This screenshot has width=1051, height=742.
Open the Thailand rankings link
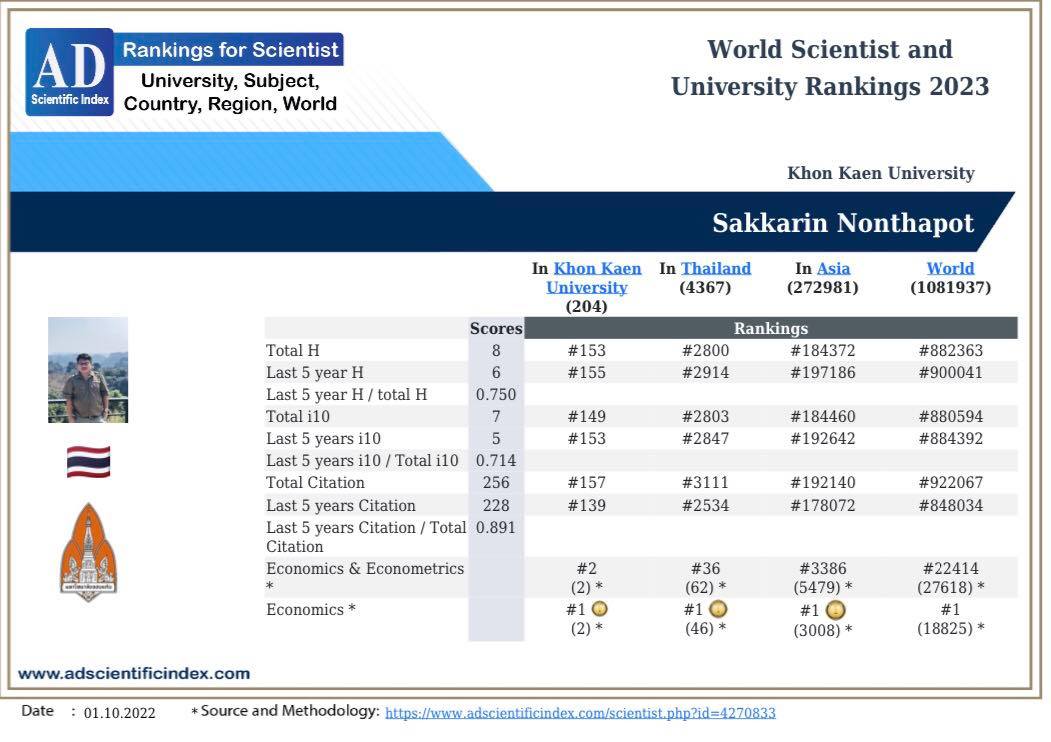click(716, 268)
